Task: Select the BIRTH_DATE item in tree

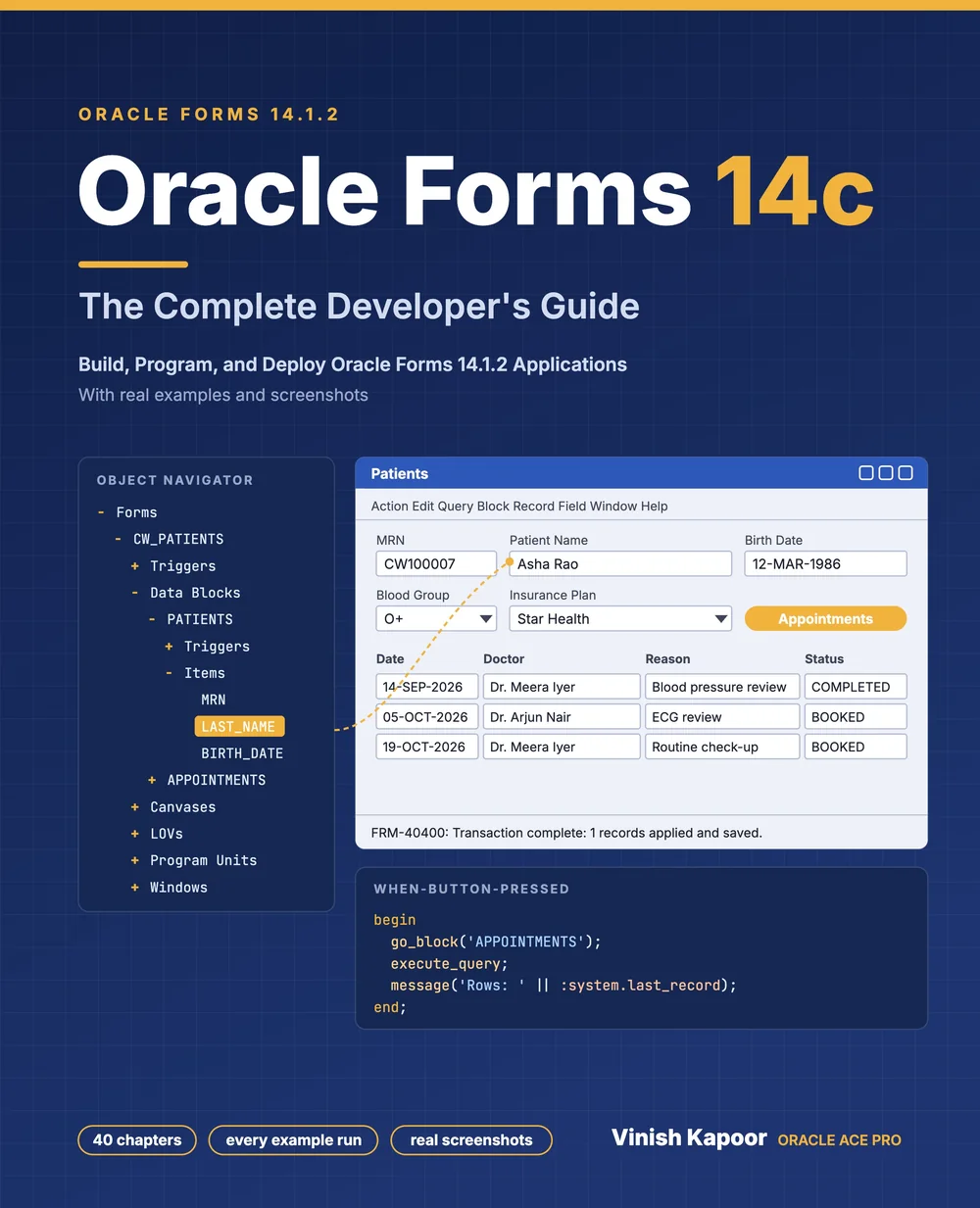Action: [242, 753]
